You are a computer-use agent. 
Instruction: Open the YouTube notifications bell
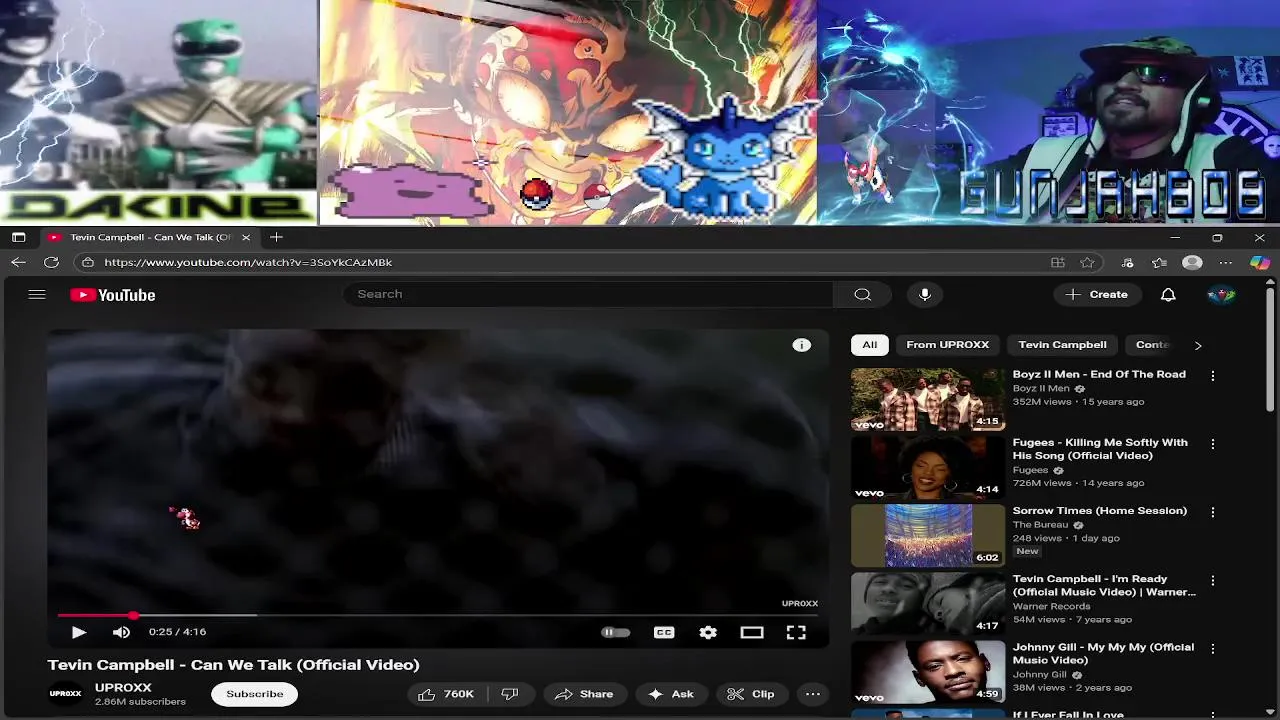(x=1168, y=295)
